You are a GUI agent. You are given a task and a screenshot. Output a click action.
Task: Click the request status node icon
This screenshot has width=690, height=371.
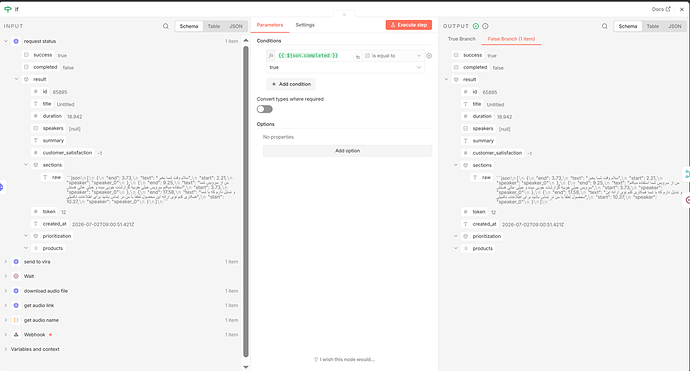[16, 41]
